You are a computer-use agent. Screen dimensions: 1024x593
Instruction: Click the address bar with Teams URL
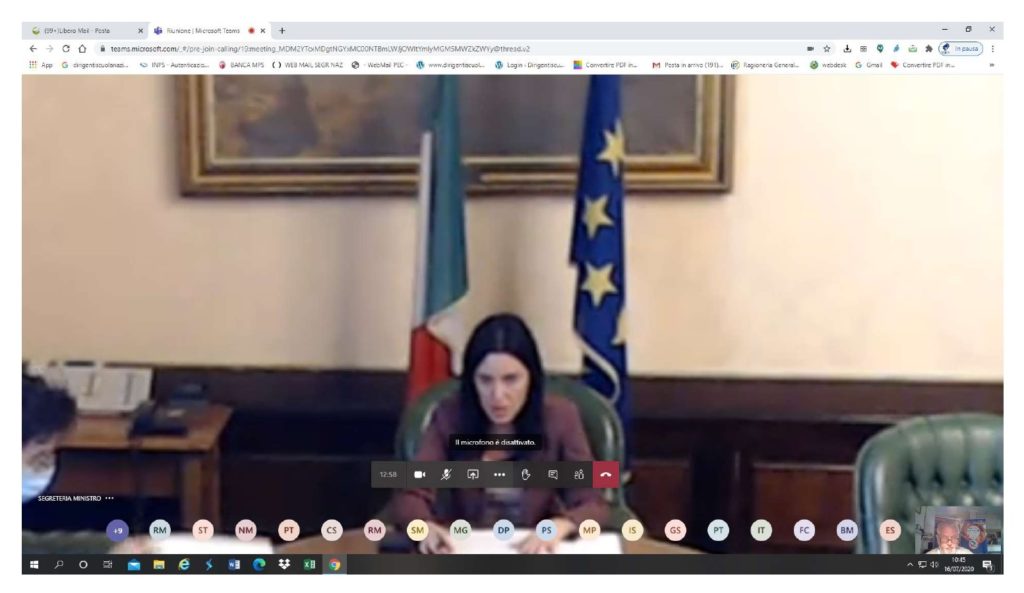pos(400,48)
